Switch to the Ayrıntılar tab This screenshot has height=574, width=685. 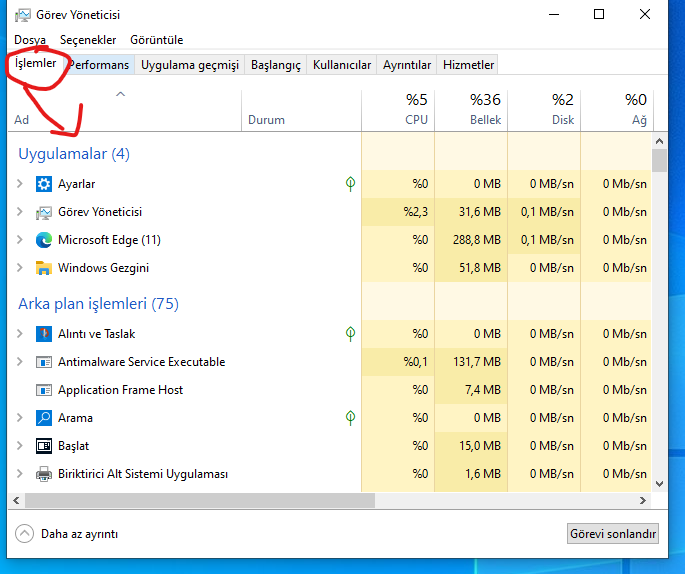[407, 65]
